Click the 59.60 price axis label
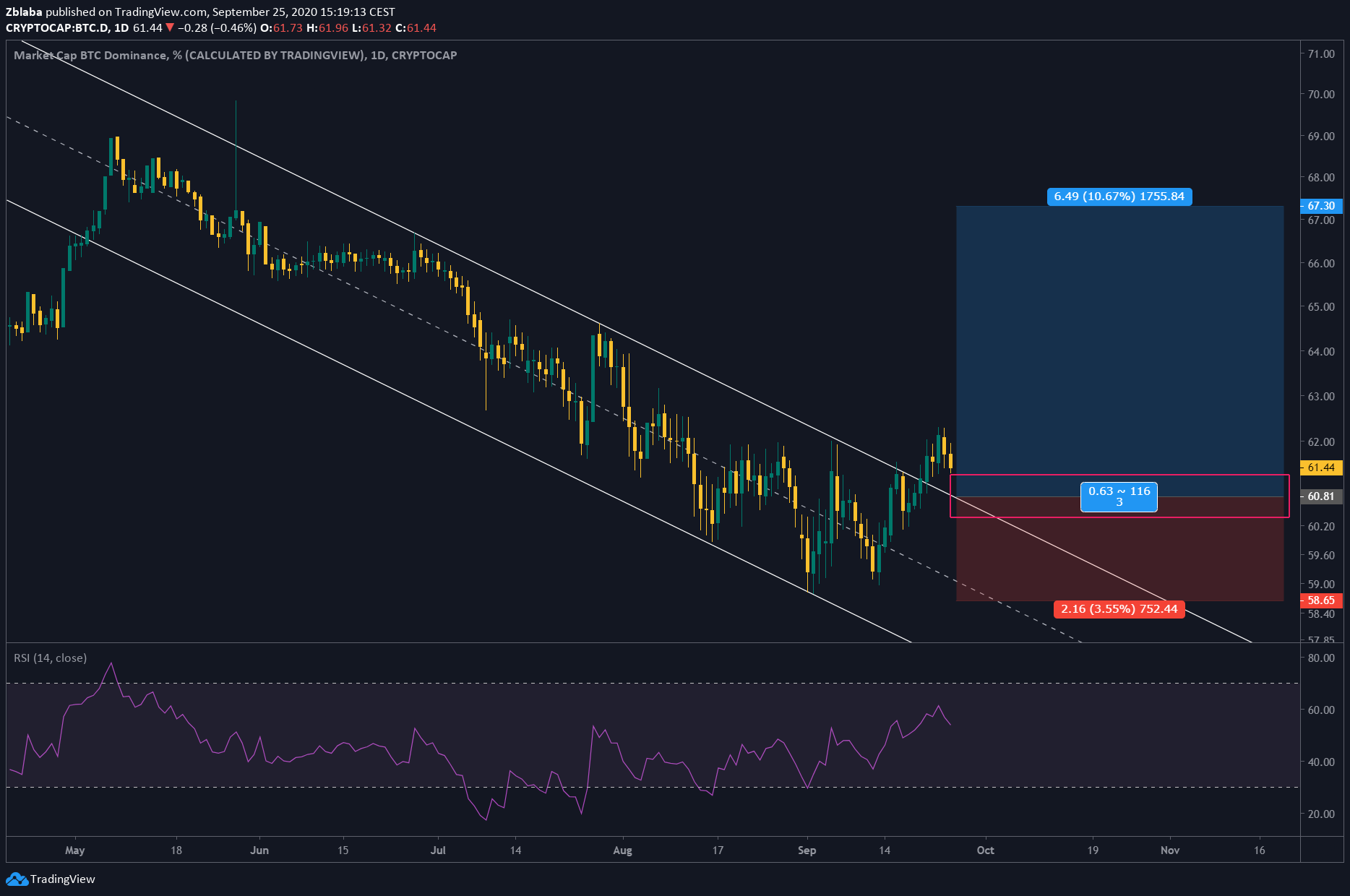 [1321, 555]
